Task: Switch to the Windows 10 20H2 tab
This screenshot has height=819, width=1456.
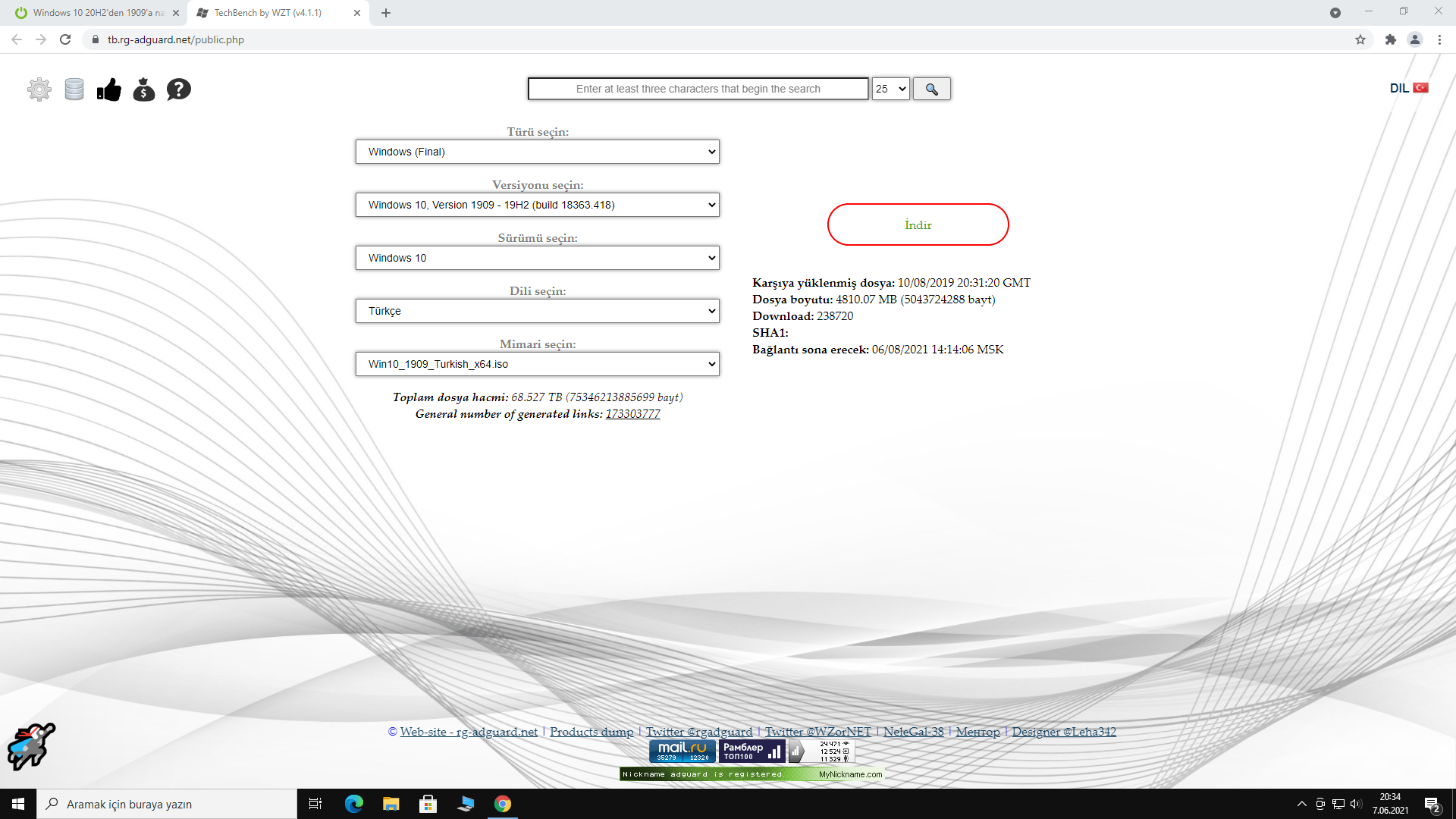Action: click(x=94, y=13)
